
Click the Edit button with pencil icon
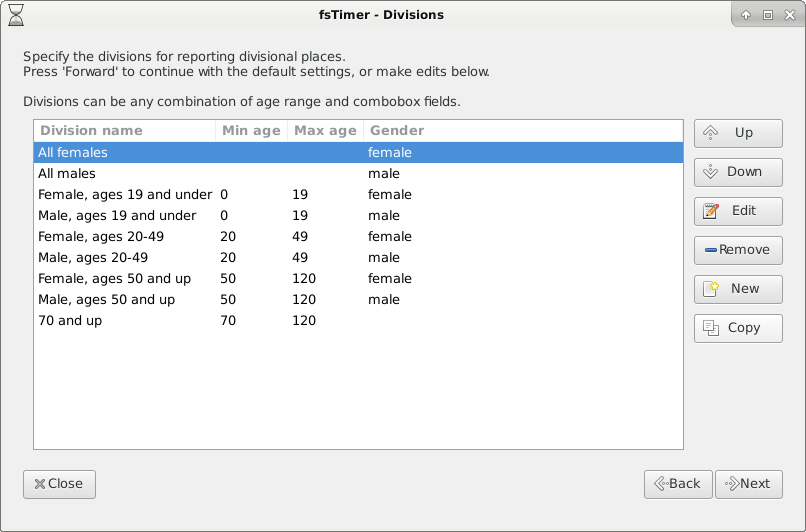click(738, 211)
